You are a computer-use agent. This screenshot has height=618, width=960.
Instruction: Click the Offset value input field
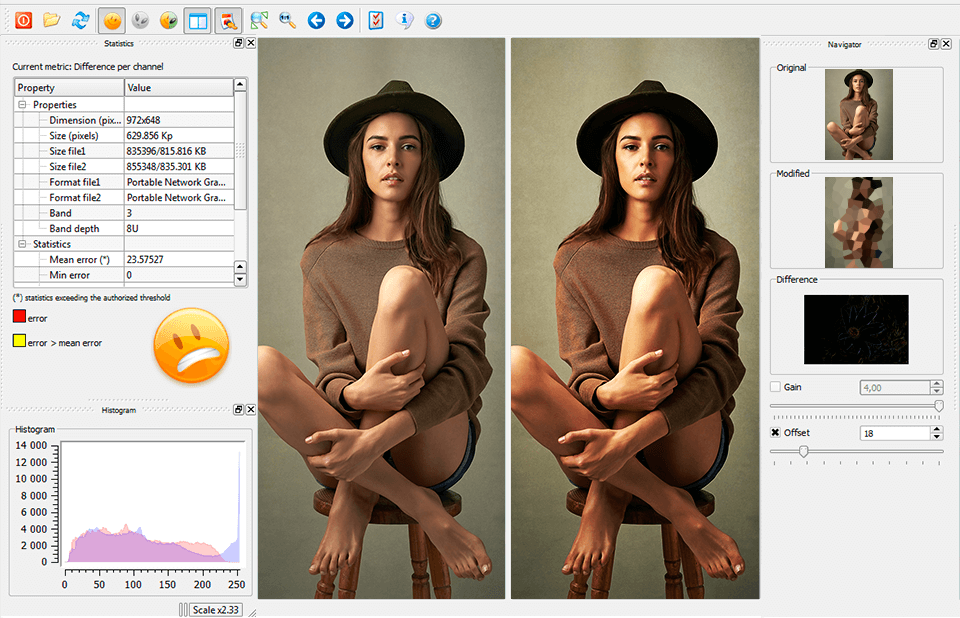[x=894, y=433]
